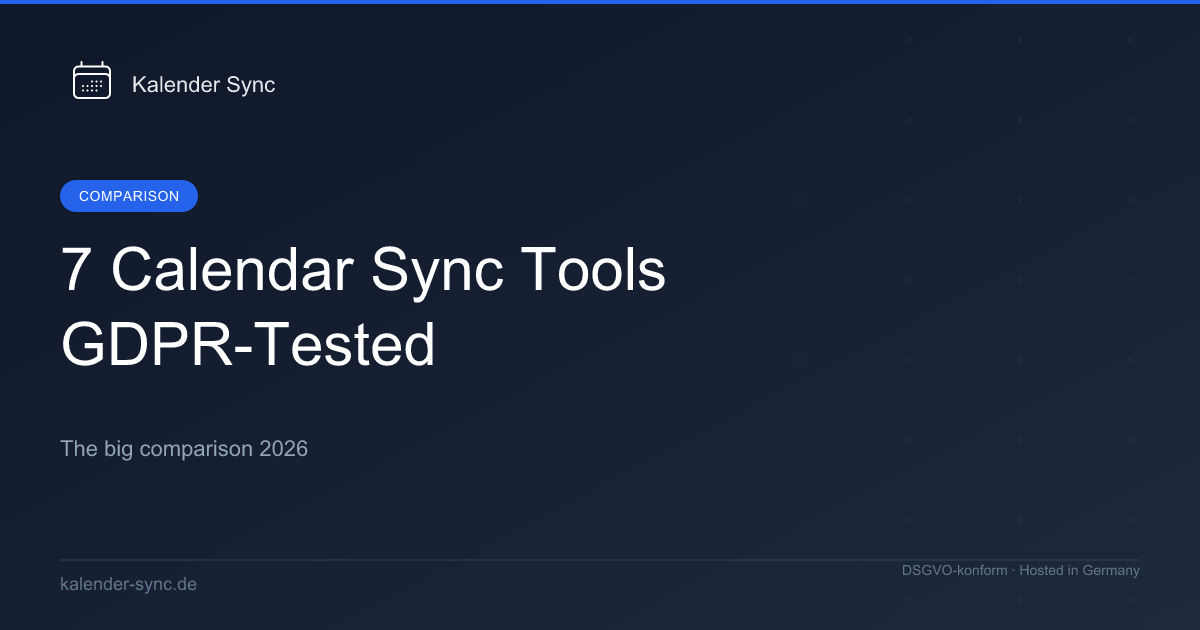Open the kalender-sync.de footer link

pyautogui.click(x=128, y=584)
